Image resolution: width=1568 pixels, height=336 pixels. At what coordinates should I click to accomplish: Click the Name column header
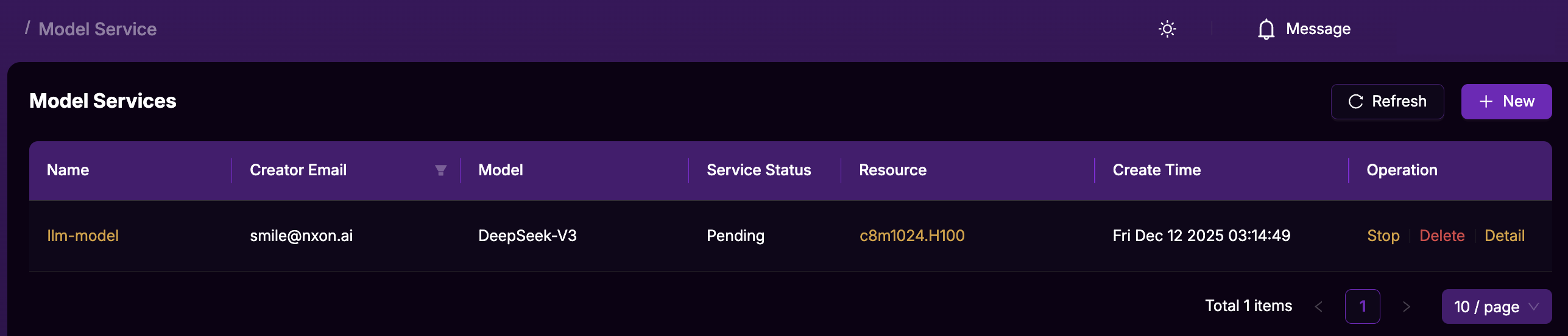pyautogui.click(x=68, y=170)
